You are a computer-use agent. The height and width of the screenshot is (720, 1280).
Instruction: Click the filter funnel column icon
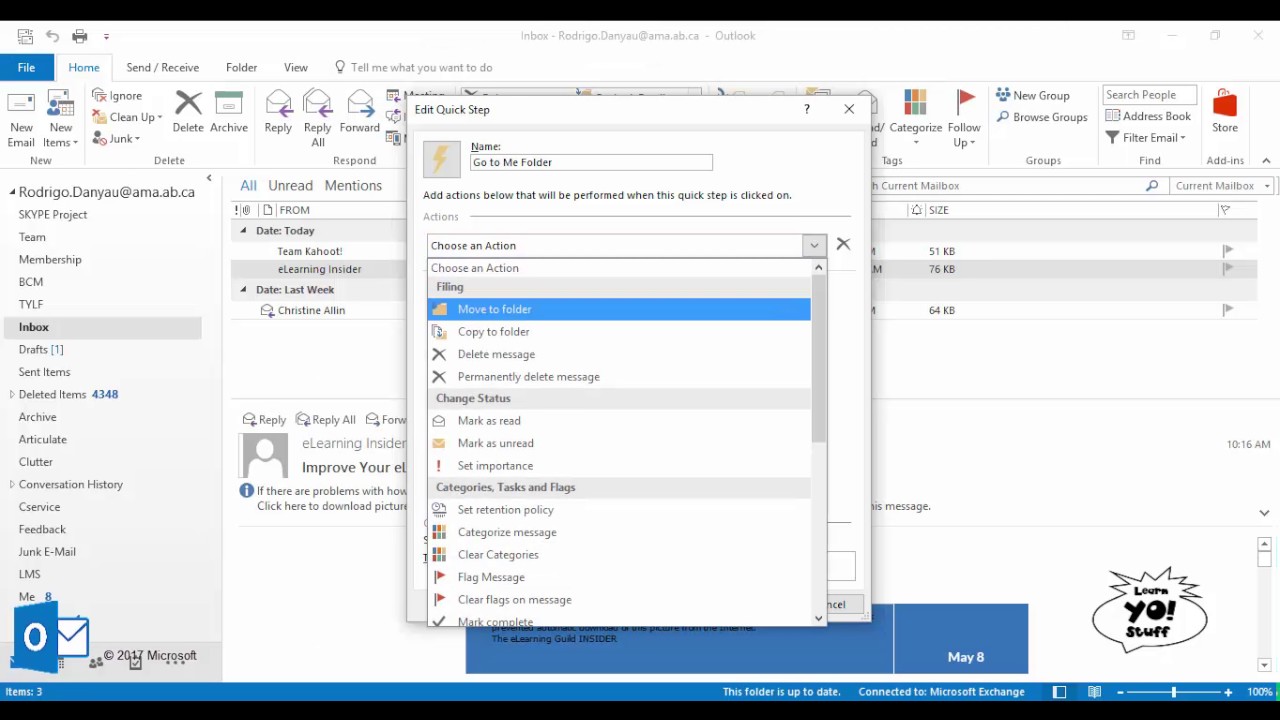pyautogui.click(x=1224, y=210)
